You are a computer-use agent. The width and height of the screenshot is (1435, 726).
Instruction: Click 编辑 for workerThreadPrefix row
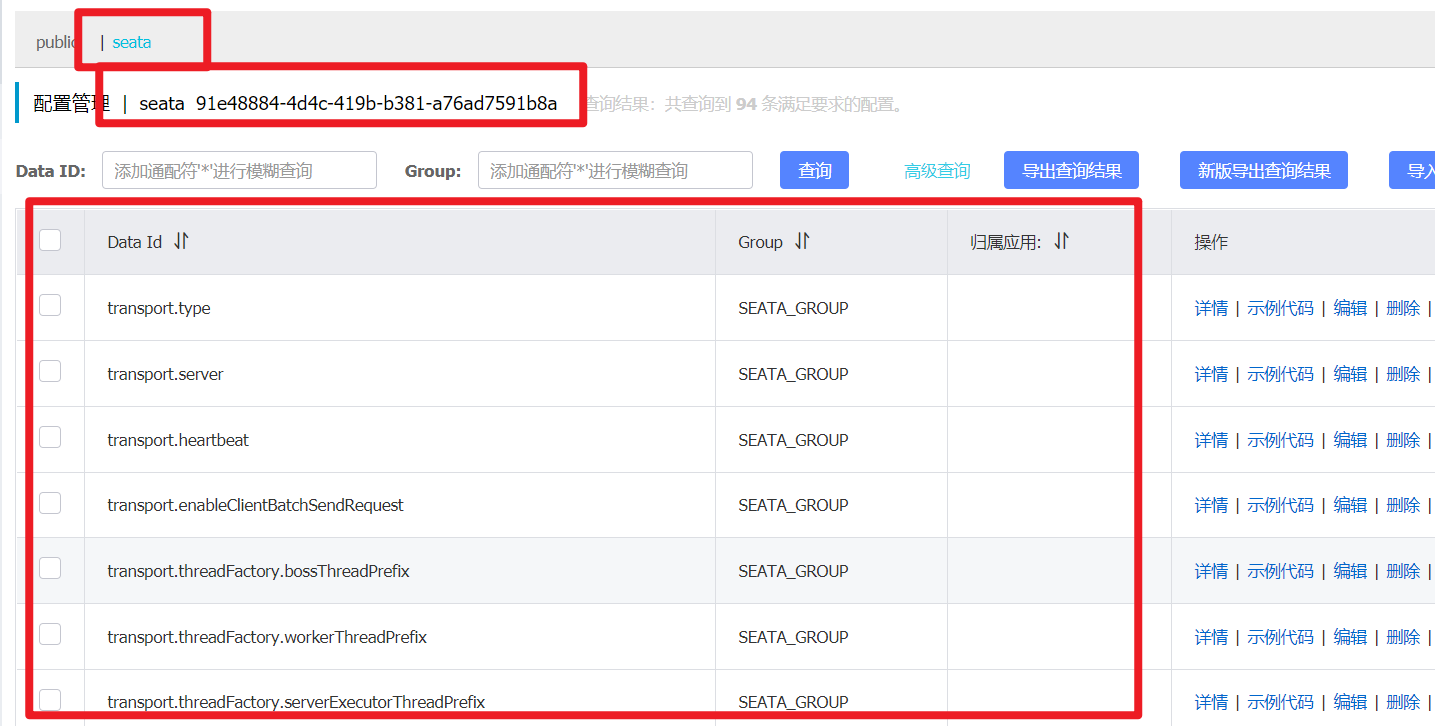point(1350,637)
